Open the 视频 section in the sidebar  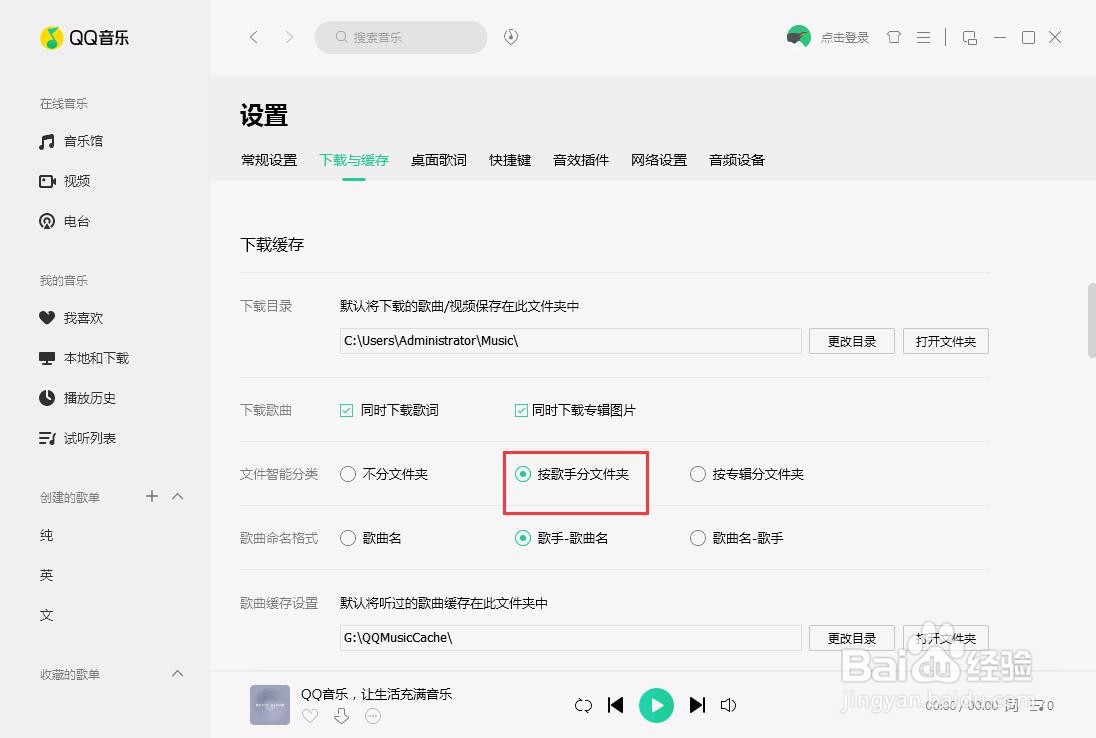click(76, 181)
